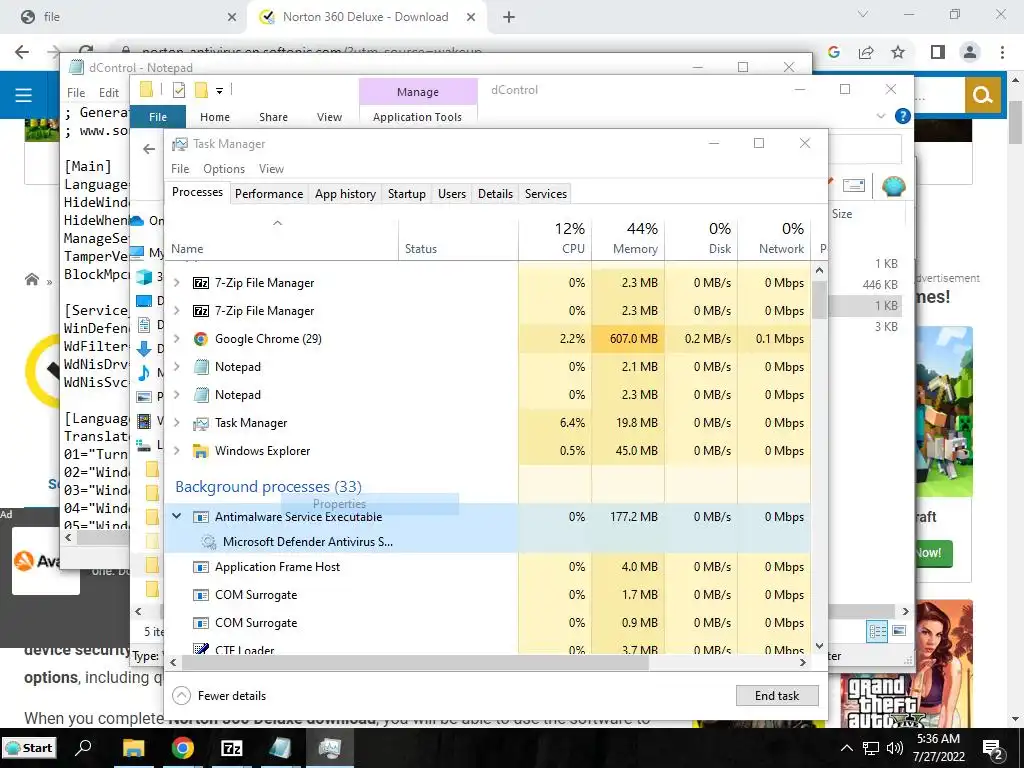The width and height of the screenshot is (1024, 768).
Task: Open the Services tab
Action: tap(546, 194)
